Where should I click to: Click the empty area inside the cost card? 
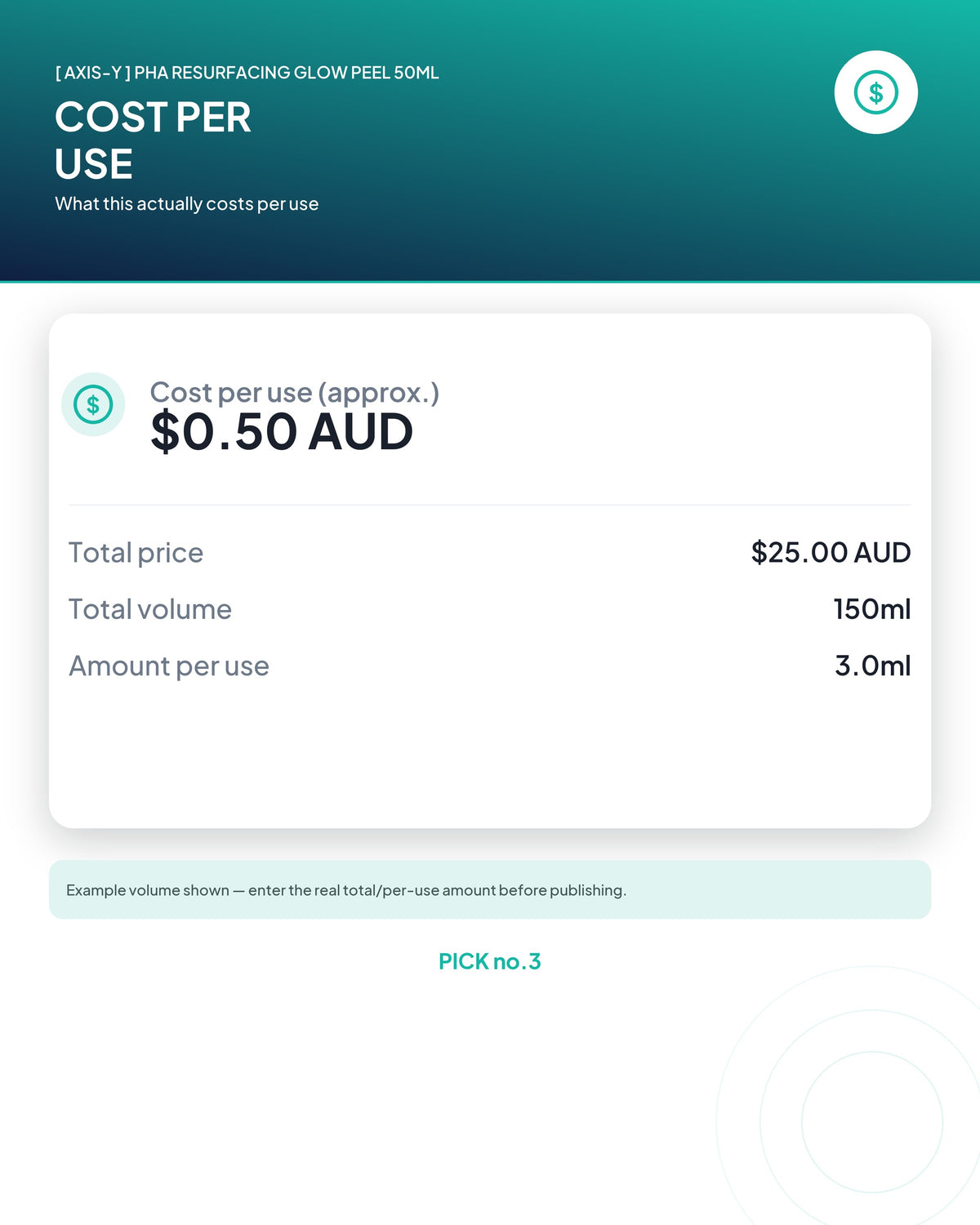[x=490, y=755]
